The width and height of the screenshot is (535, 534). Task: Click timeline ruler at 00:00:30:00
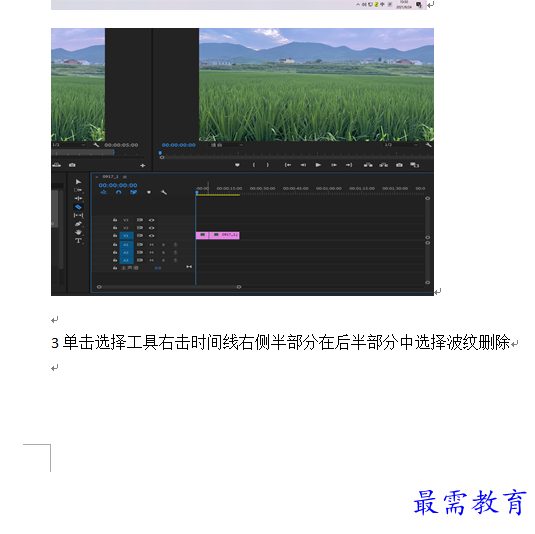point(262,188)
